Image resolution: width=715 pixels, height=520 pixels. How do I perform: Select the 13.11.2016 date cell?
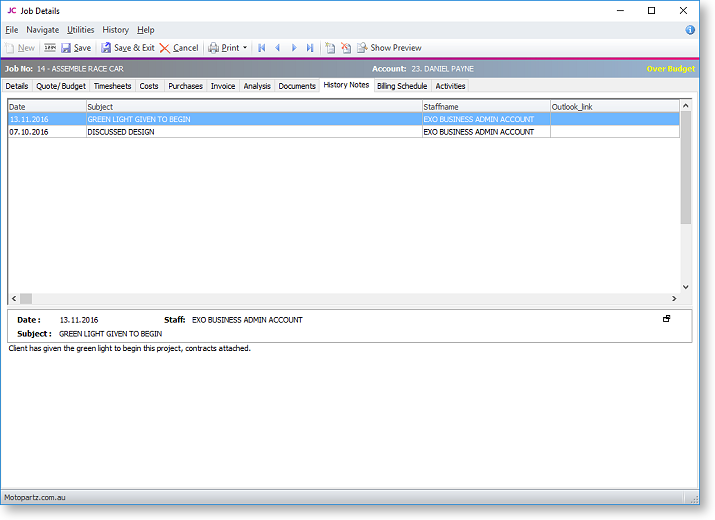(47, 119)
